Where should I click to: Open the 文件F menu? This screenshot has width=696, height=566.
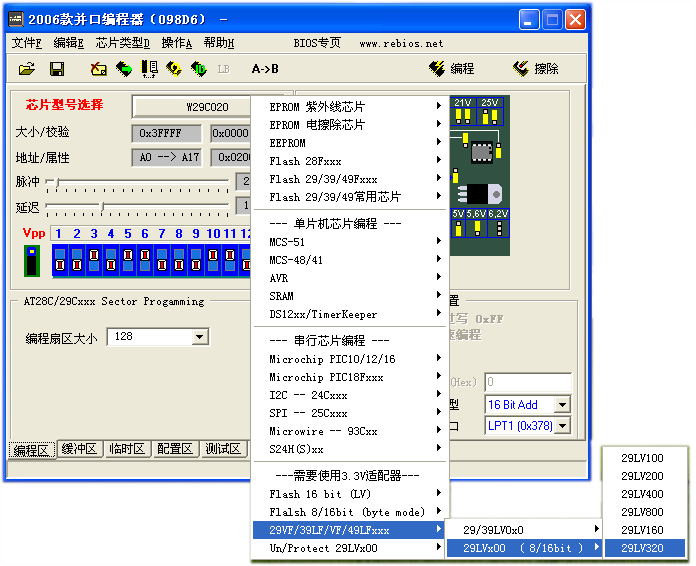tap(27, 43)
